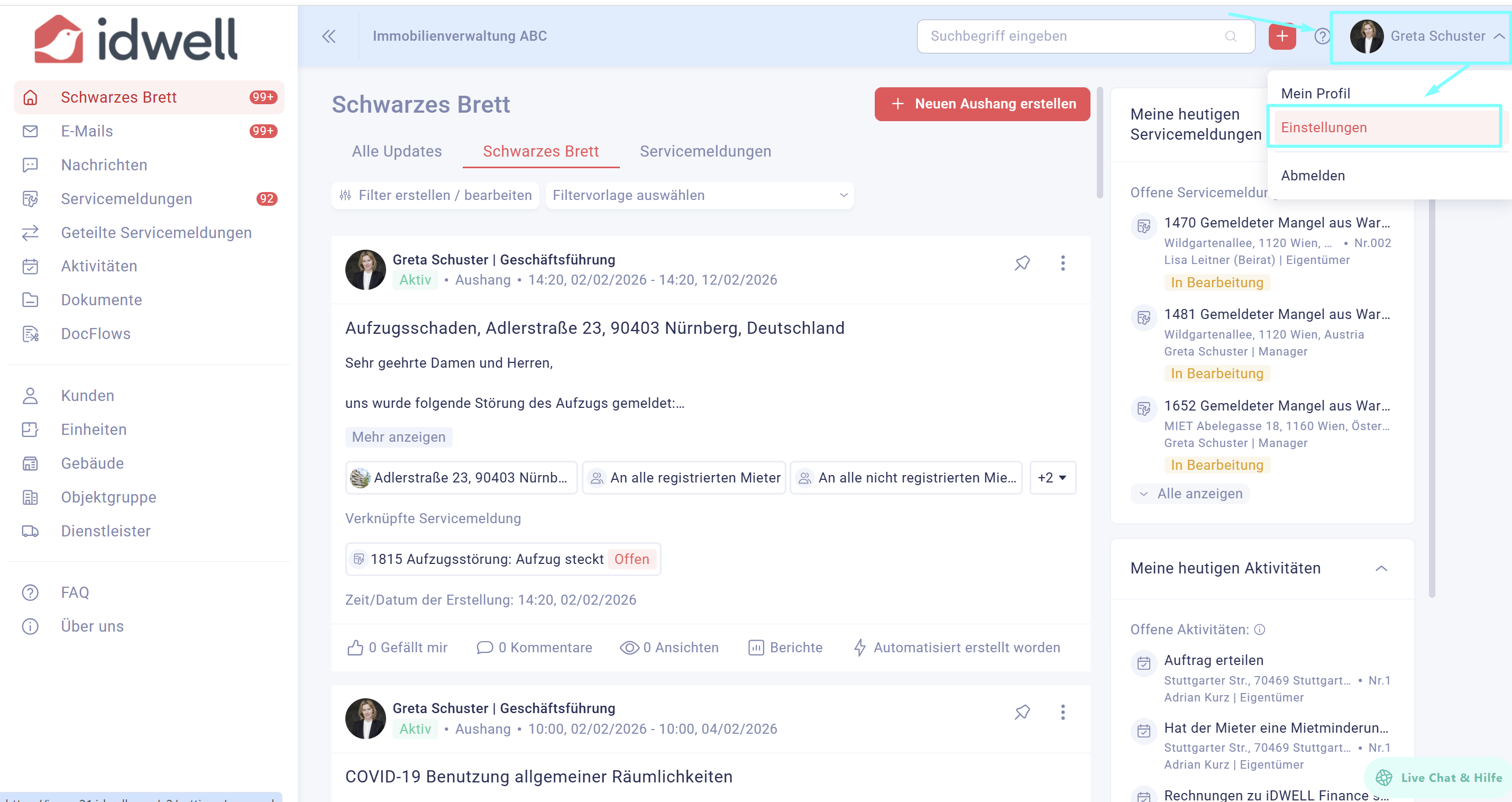Viewport: 1512px width, 802px height.
Task: Collapse sidebar with double-chevron icon
Action: coord(329,37)
